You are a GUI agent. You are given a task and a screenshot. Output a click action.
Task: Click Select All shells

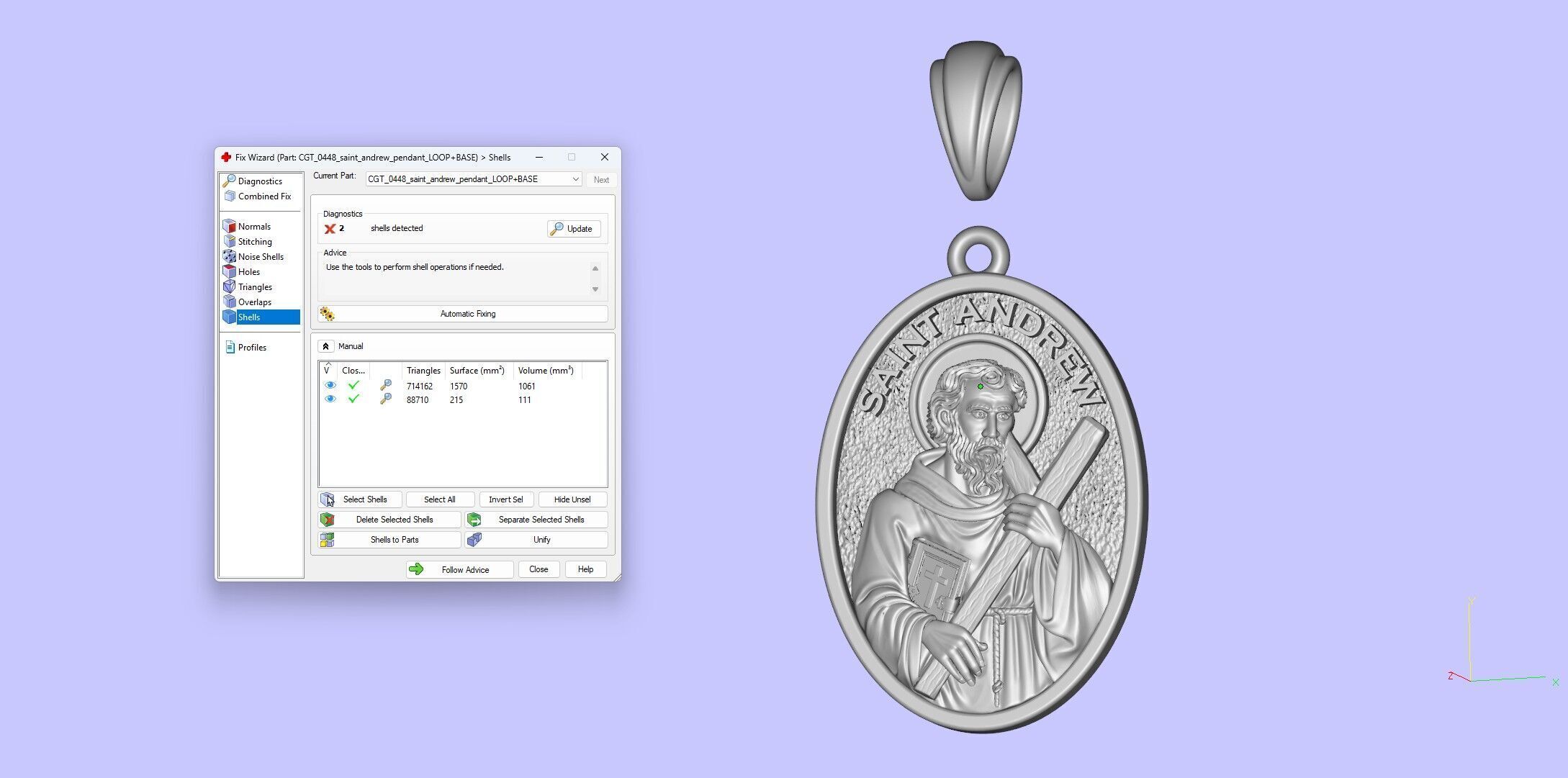pyautogui.click(x=440, y=499)
